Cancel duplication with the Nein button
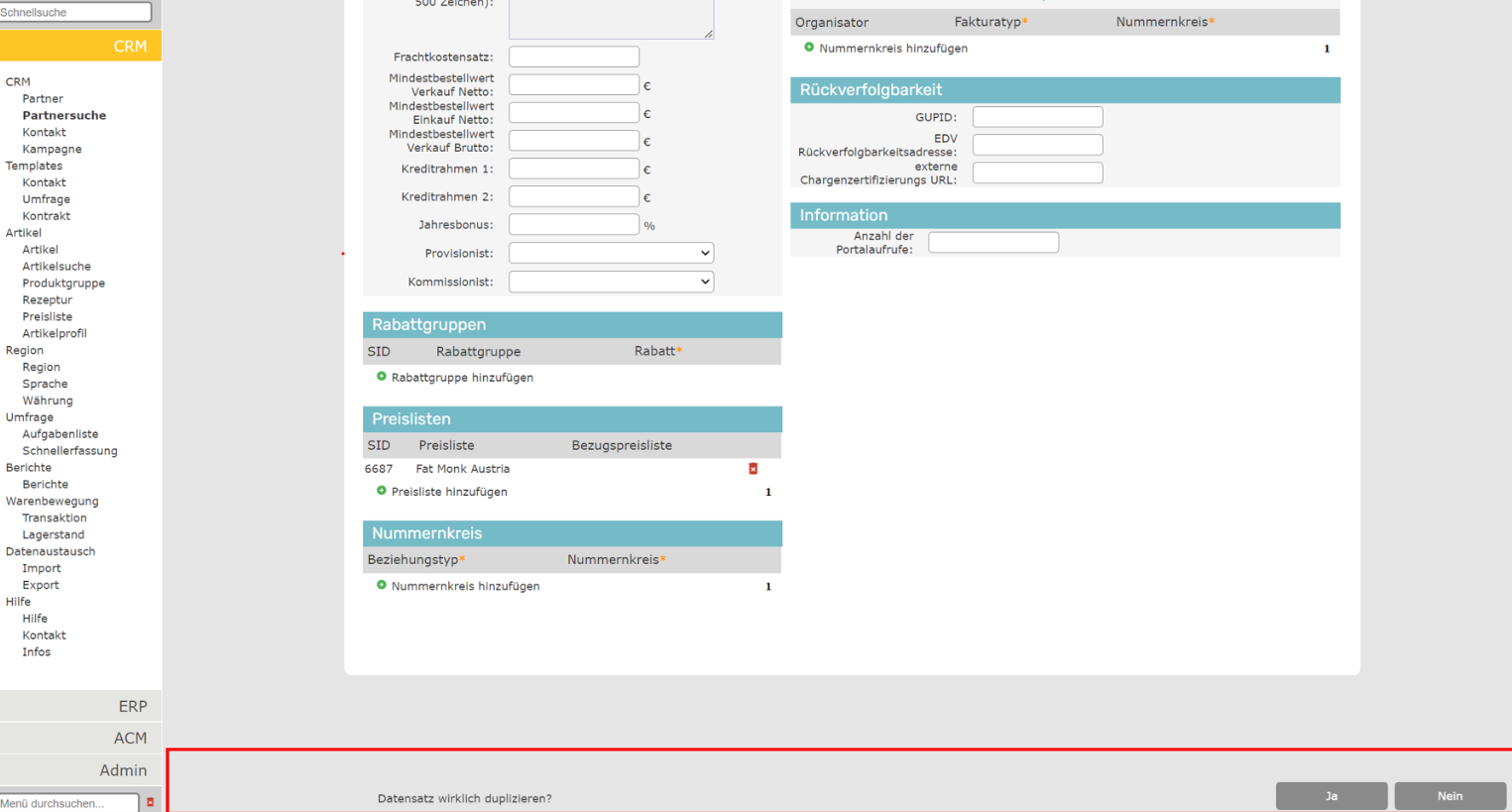The width and height of the screenshot is (1512, 812). click(1450, 796)
